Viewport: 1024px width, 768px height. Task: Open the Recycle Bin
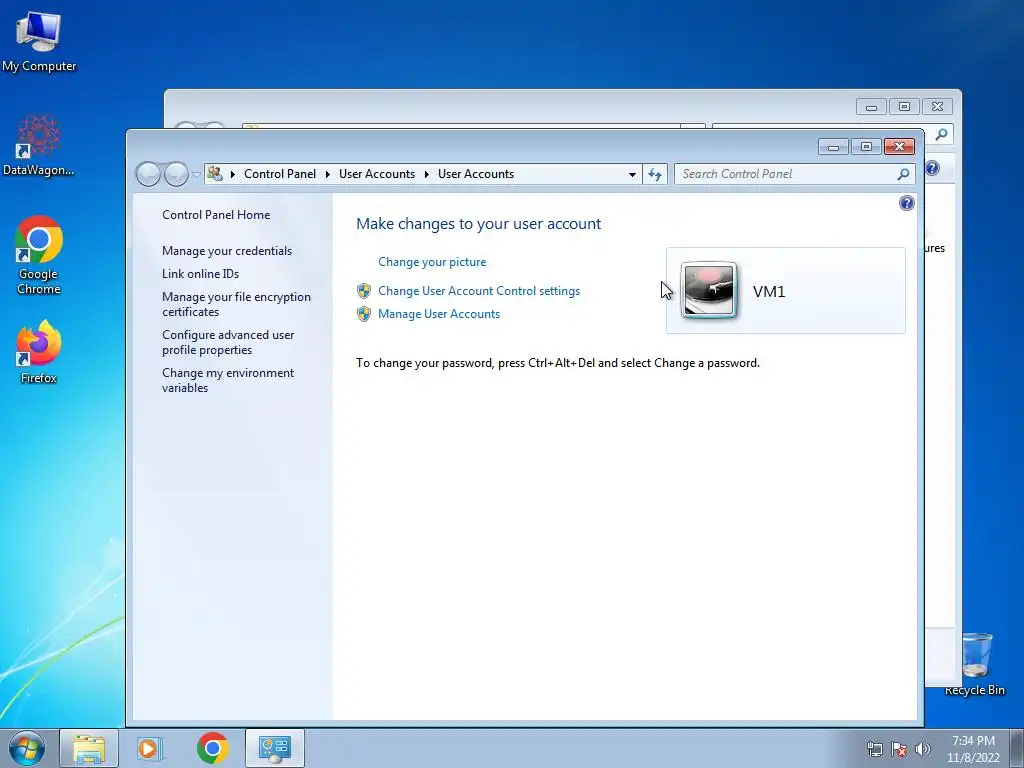975,663
